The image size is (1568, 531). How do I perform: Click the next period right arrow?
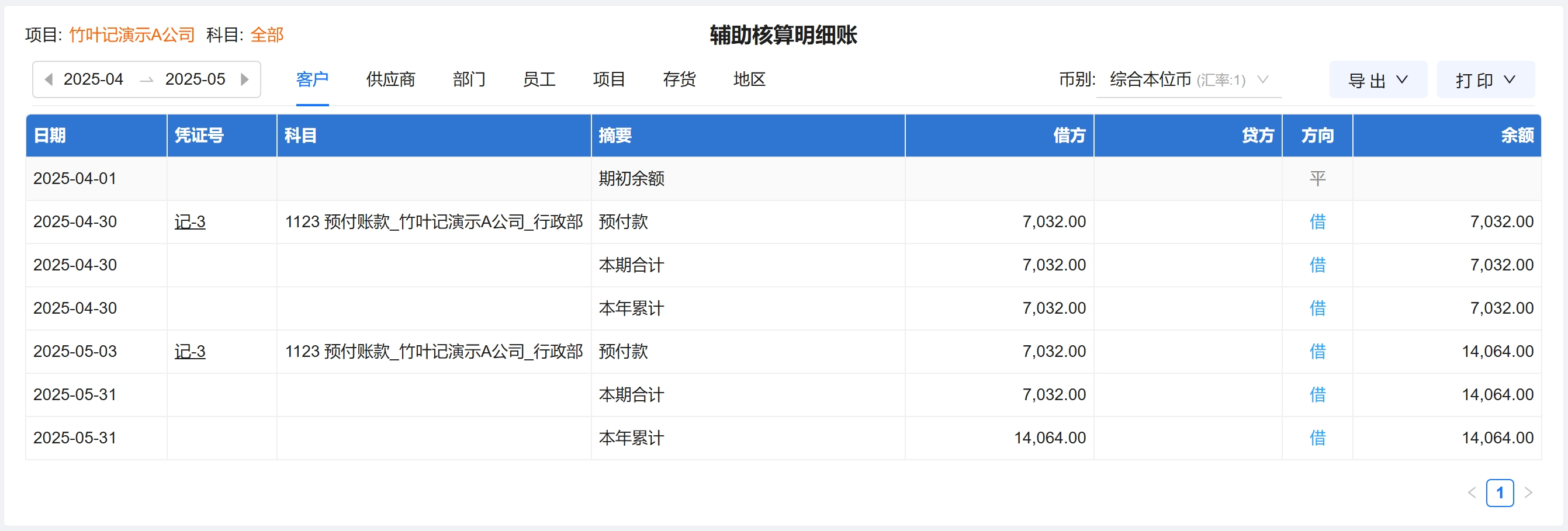tap(245, 79)
